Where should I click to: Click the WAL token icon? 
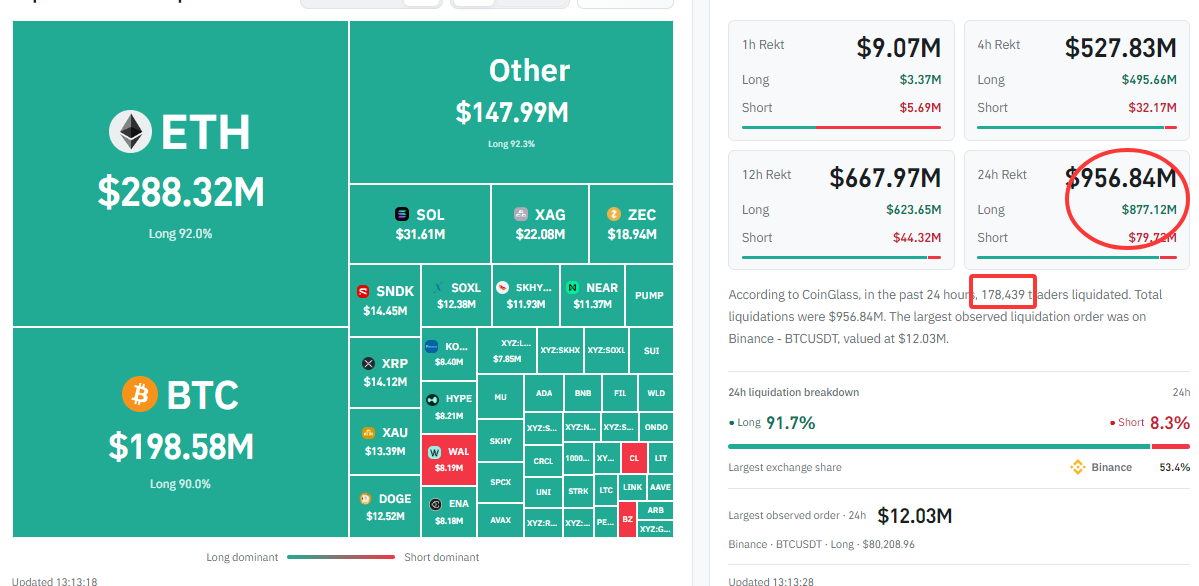[435, 451]
